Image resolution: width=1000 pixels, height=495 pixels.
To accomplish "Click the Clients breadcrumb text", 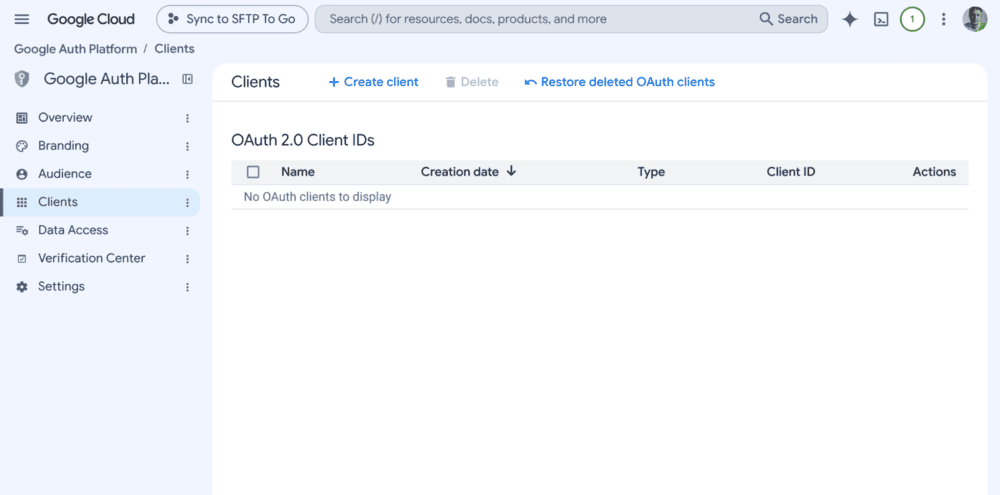I will tap(174, 48).
